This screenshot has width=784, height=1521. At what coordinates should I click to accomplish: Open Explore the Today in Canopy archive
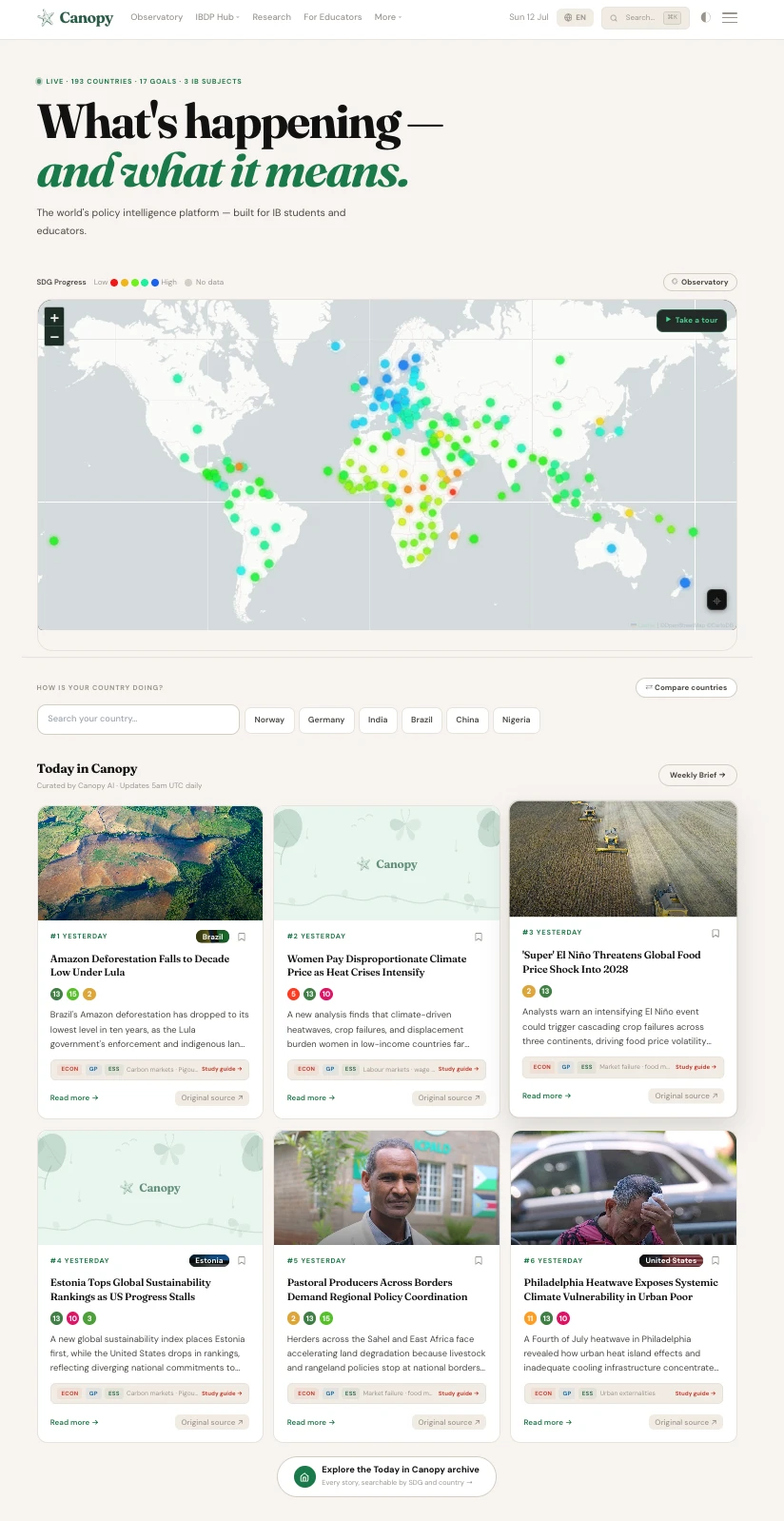click(386, 1476)
